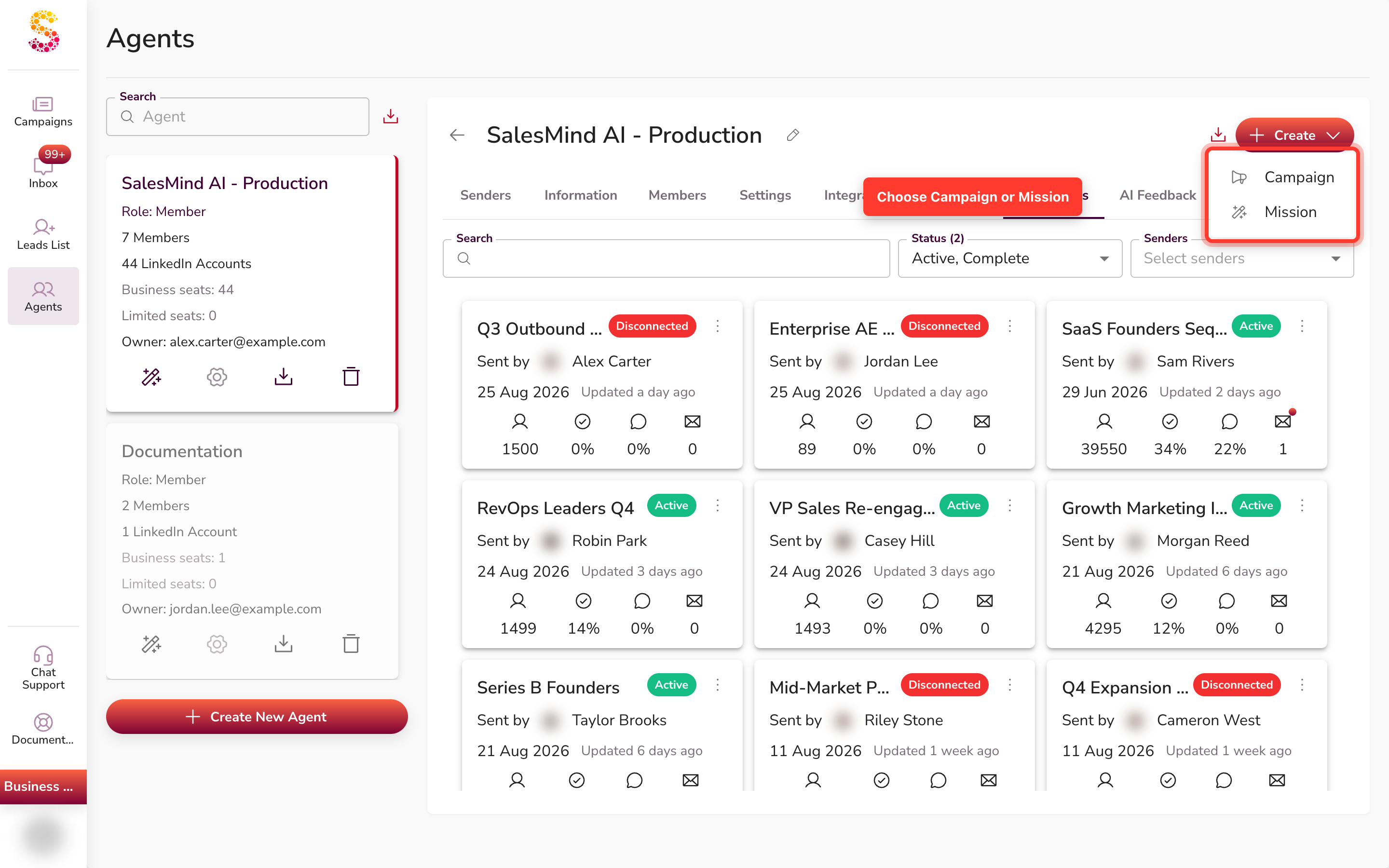Click the magic wand icon on SalesMind AI card
The image size is (1389, 868).
[x=151, y=377]
